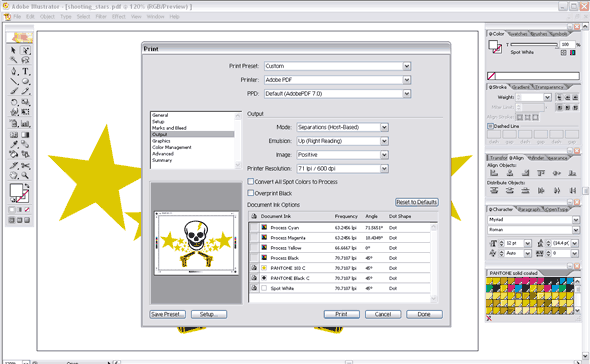This screenshot has width=590, height=364.
Task: Select the Zoom magnifier tool
Action: pyautogui.click(x=25, y=175)
